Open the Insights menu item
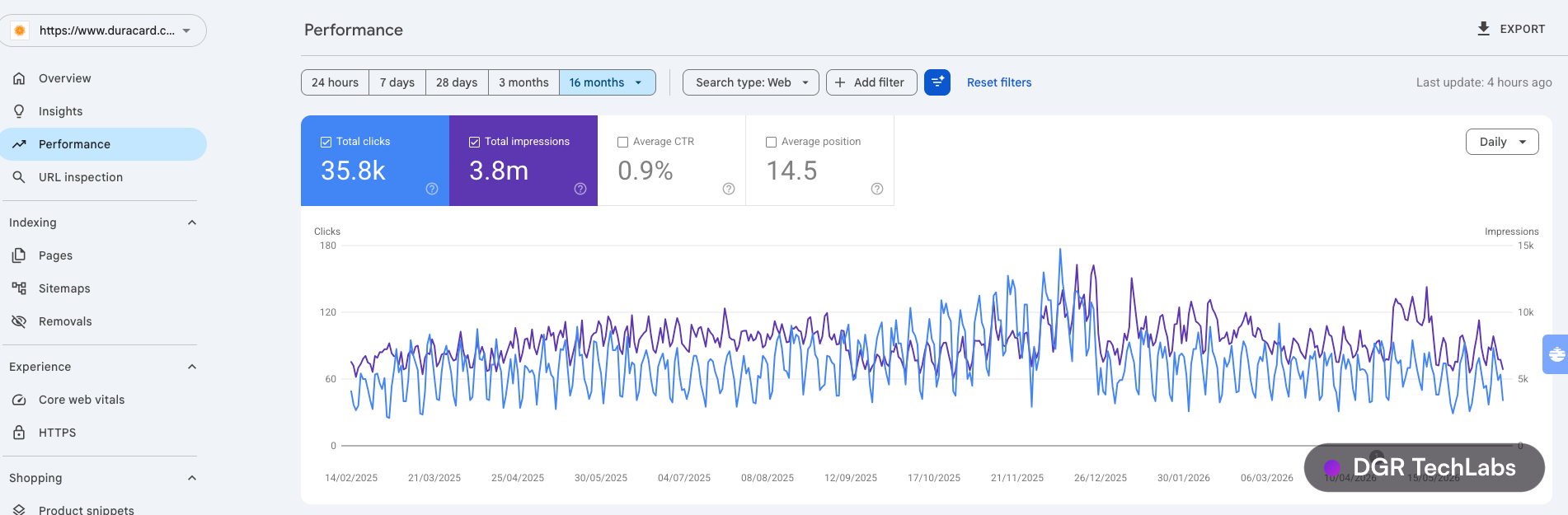Screen dimensions: 1568x515 (103, 111)
